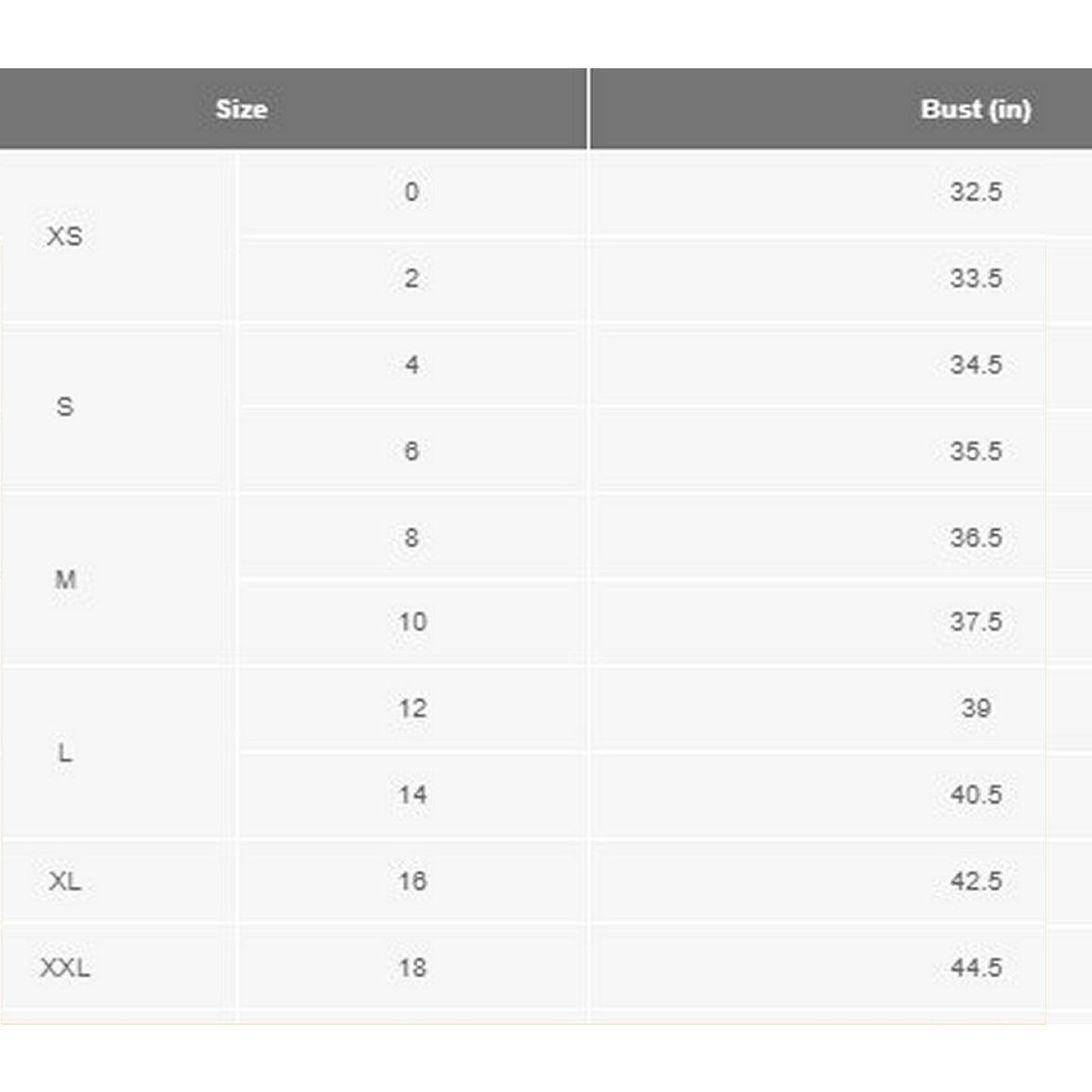
Task: Click numeric size 10 cell
Action: [413, 622]
